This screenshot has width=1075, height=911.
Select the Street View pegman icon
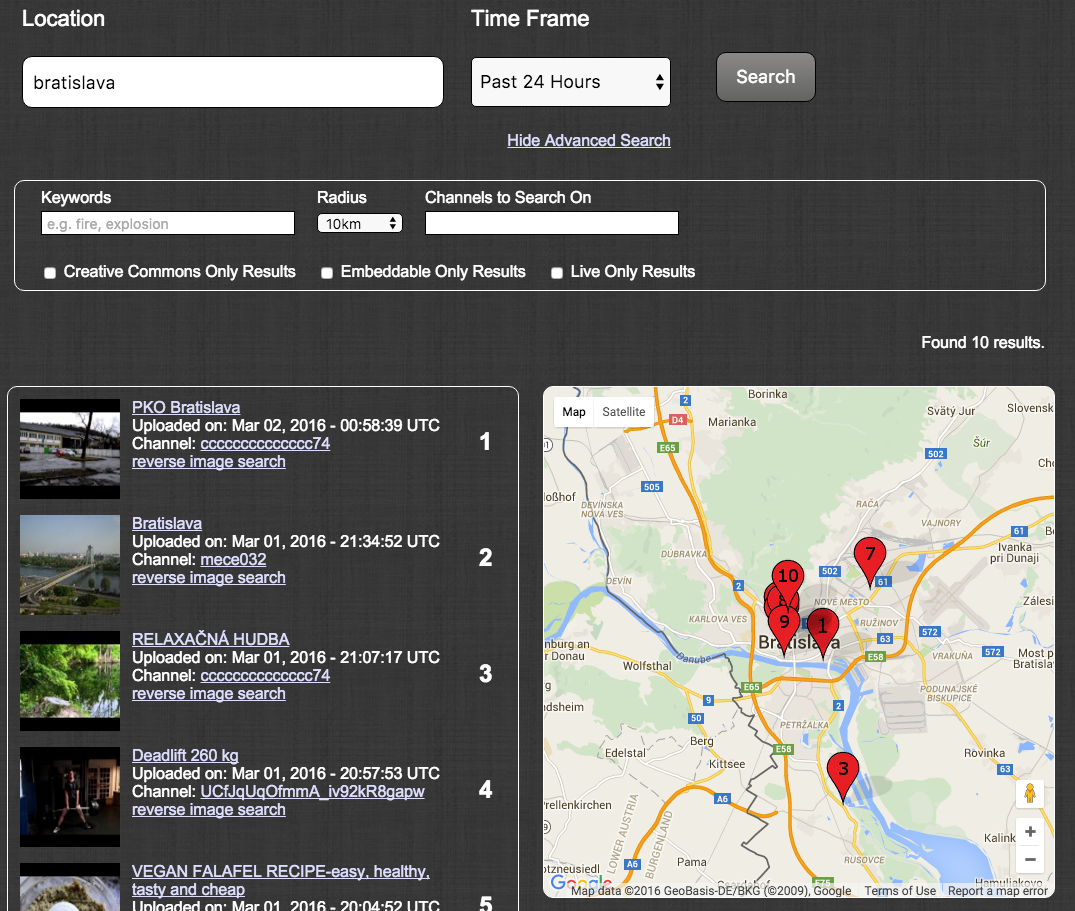pyautogui.click(x=1030, y=794)
